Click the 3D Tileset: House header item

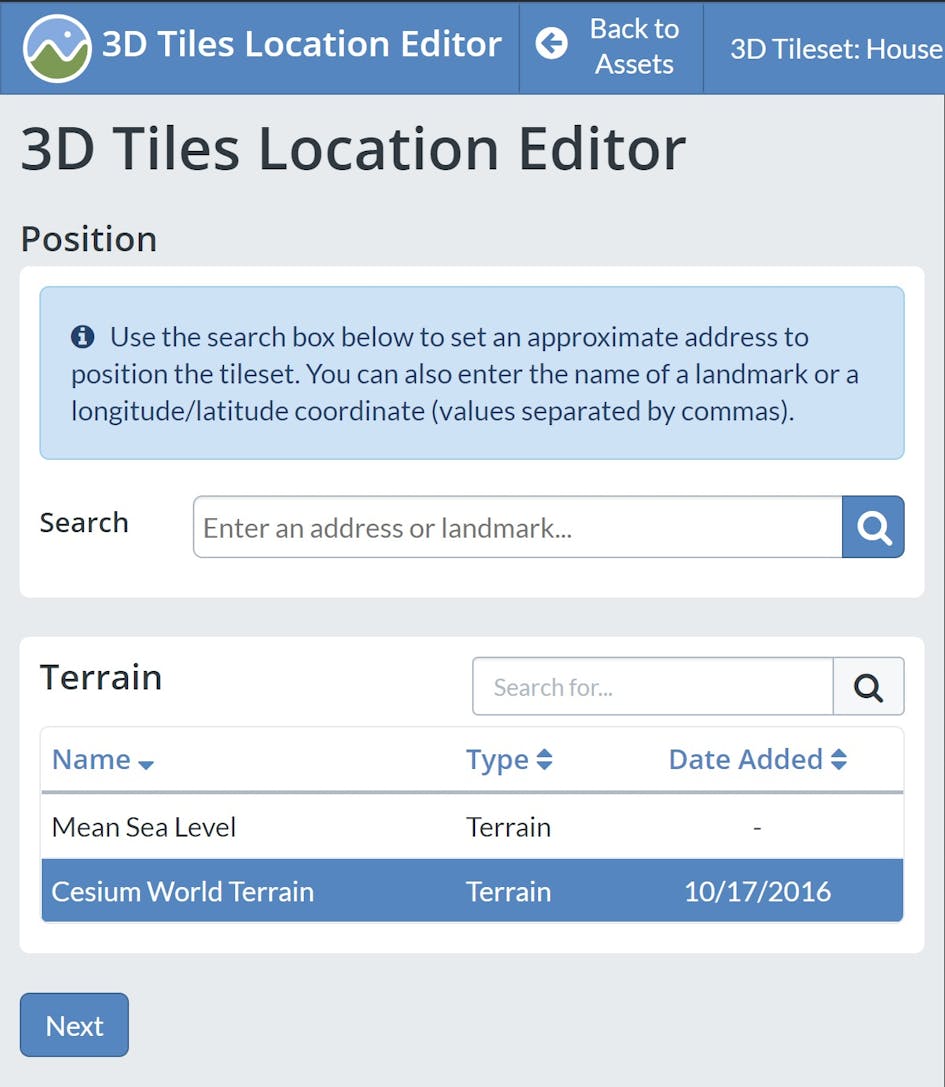[x=833, y=48]
